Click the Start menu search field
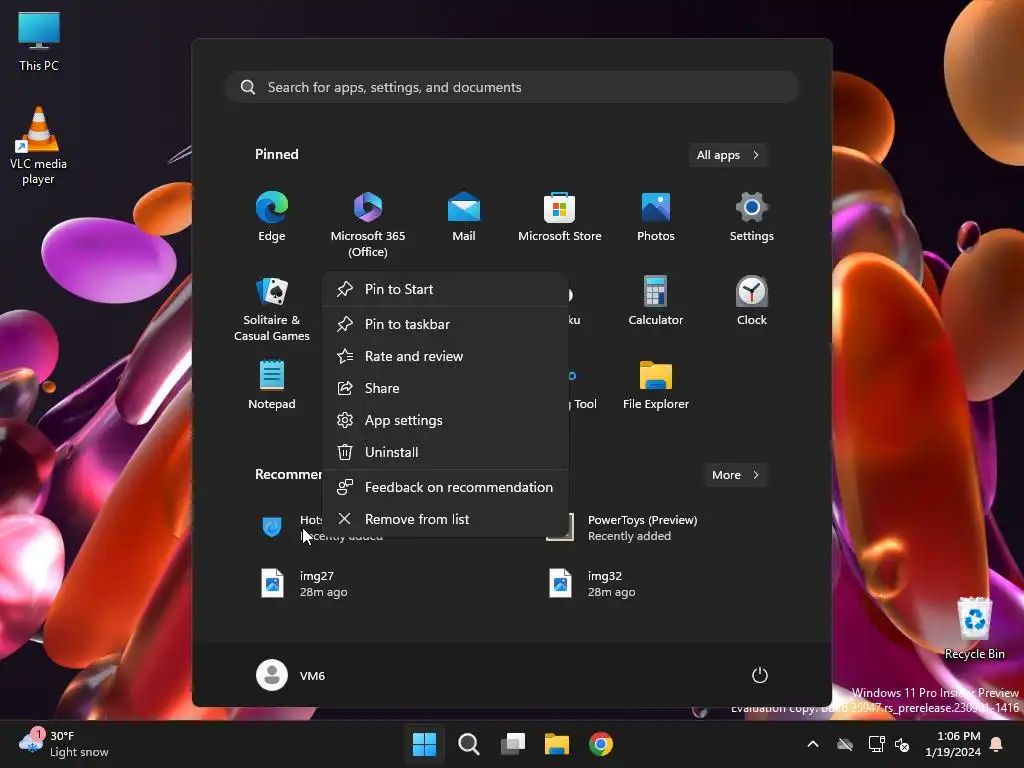 [x=512, y=87]
